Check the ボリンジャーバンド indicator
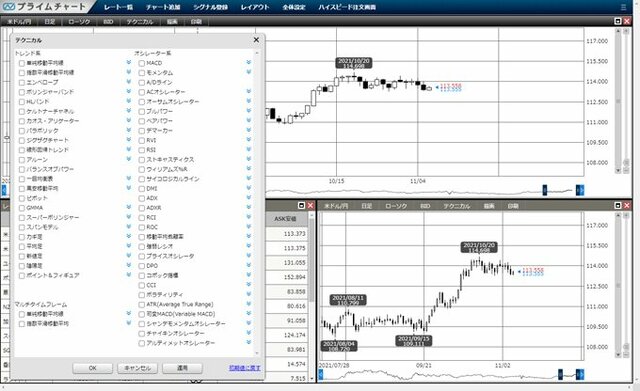640x391 pixels. pos(22,92)
